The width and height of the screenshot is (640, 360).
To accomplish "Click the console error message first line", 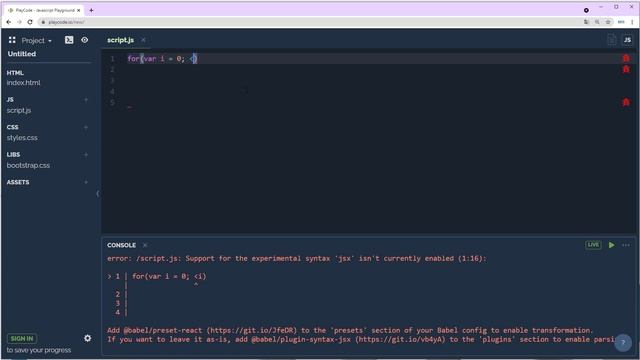I will pyautogui.click(x=297, y=258).
